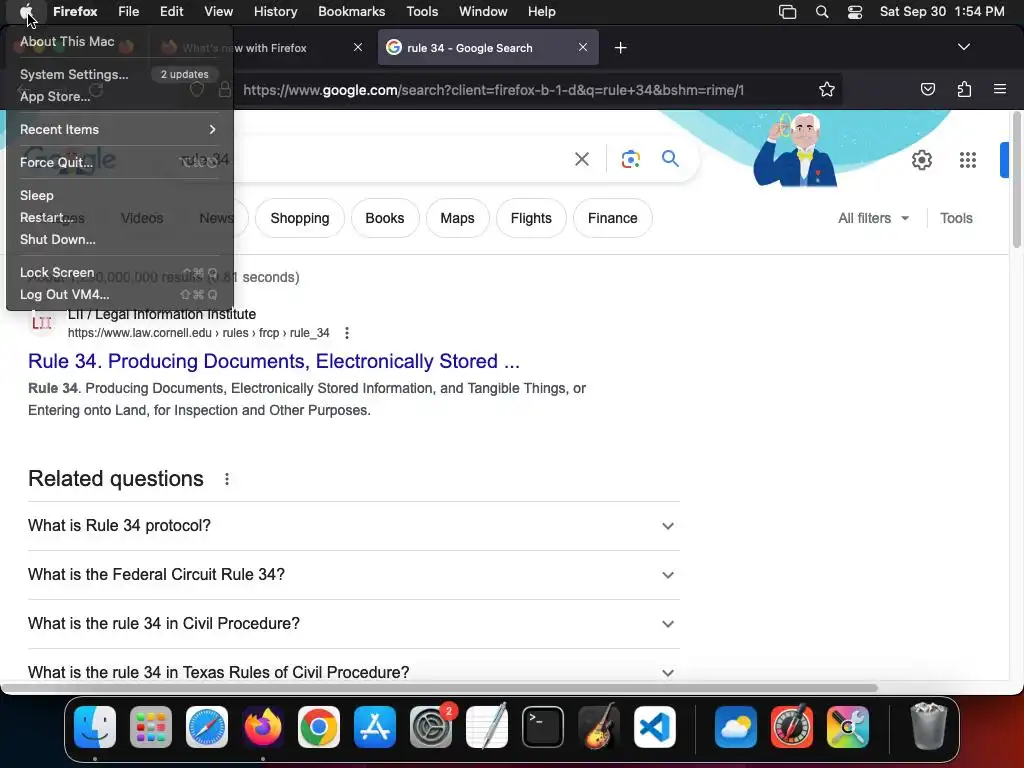
Task: Click the Stage Manager icon in the menu bar
Action: (x=788, y=12)
